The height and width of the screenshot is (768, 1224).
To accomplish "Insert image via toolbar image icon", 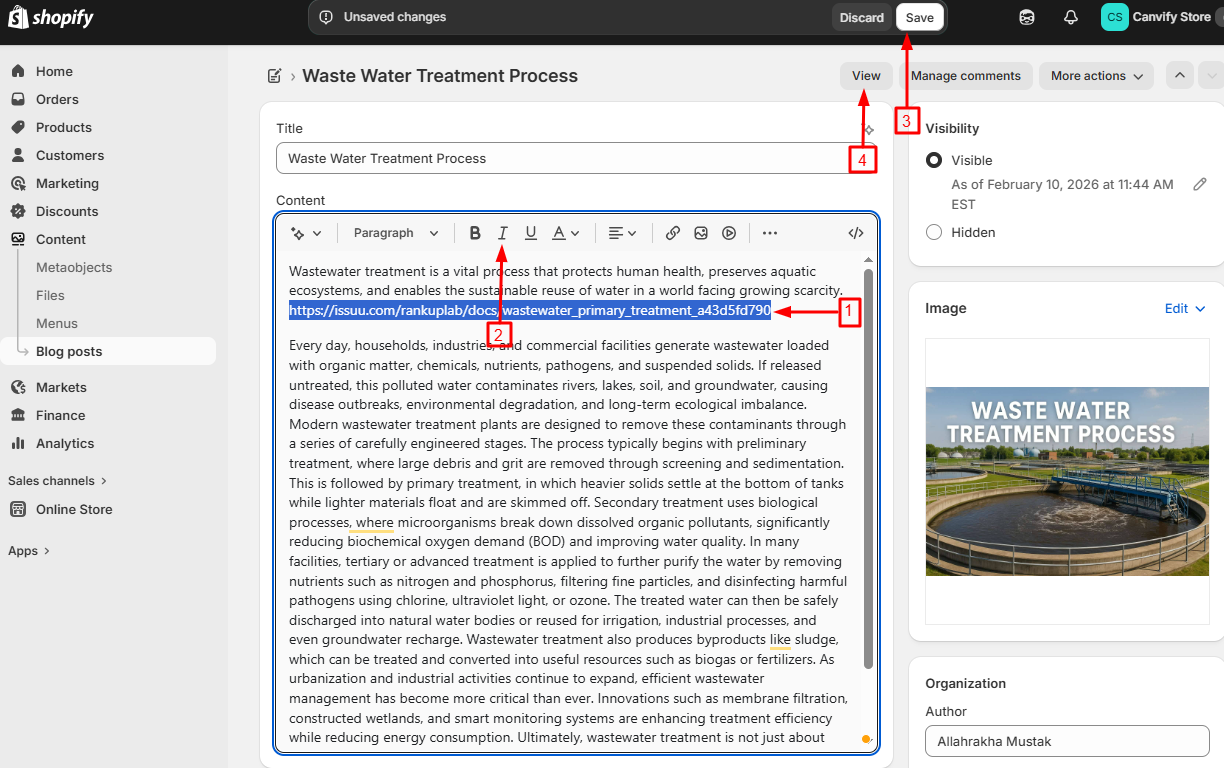I will (701, 233).
